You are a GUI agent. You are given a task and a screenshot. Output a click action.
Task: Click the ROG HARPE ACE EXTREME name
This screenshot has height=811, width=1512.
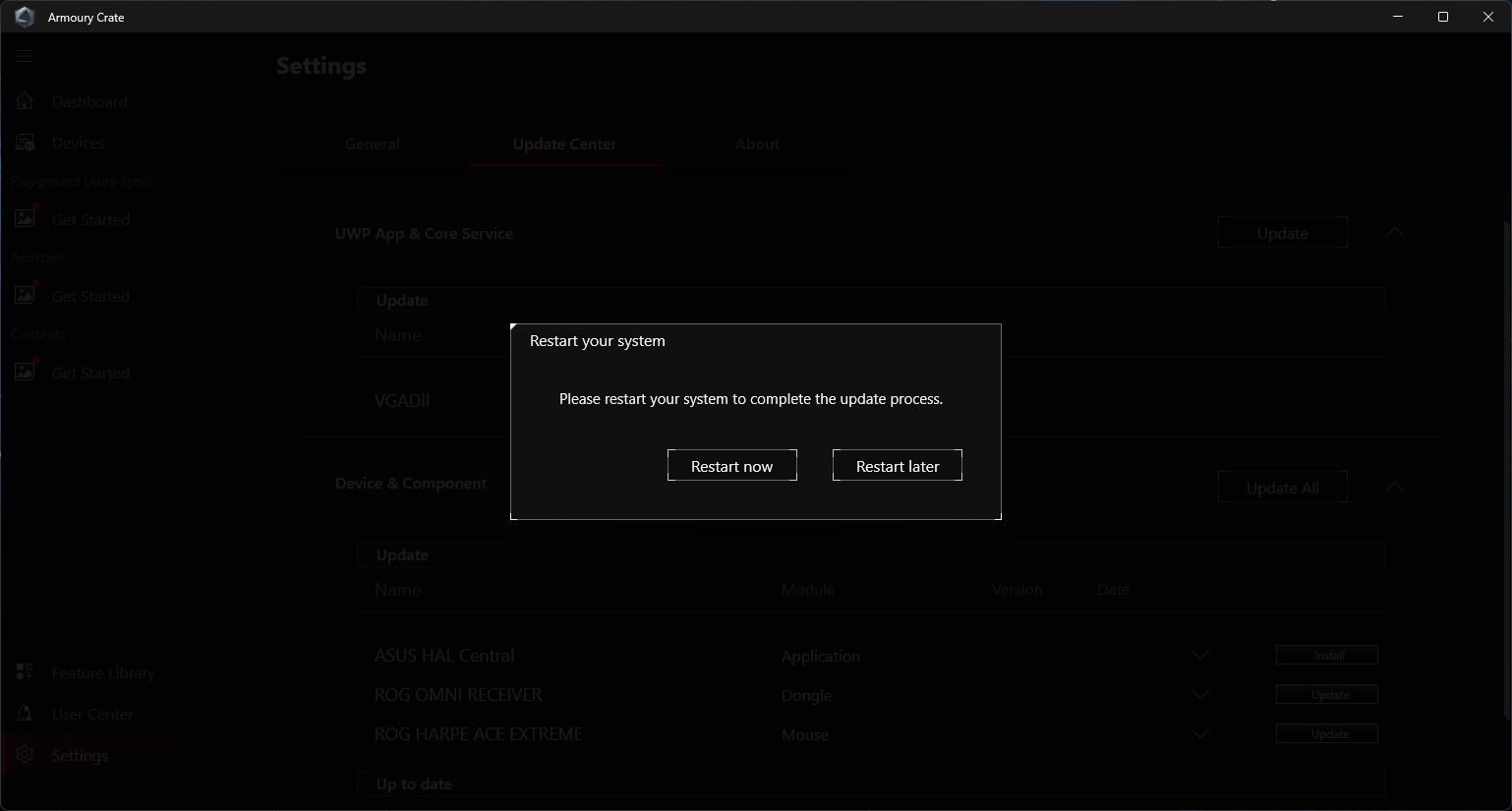coord(479,734)
